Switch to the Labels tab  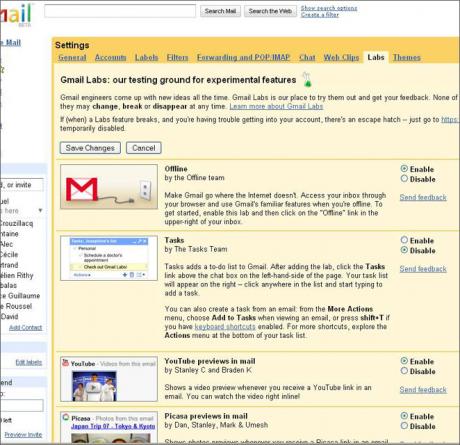coord(146,57)
